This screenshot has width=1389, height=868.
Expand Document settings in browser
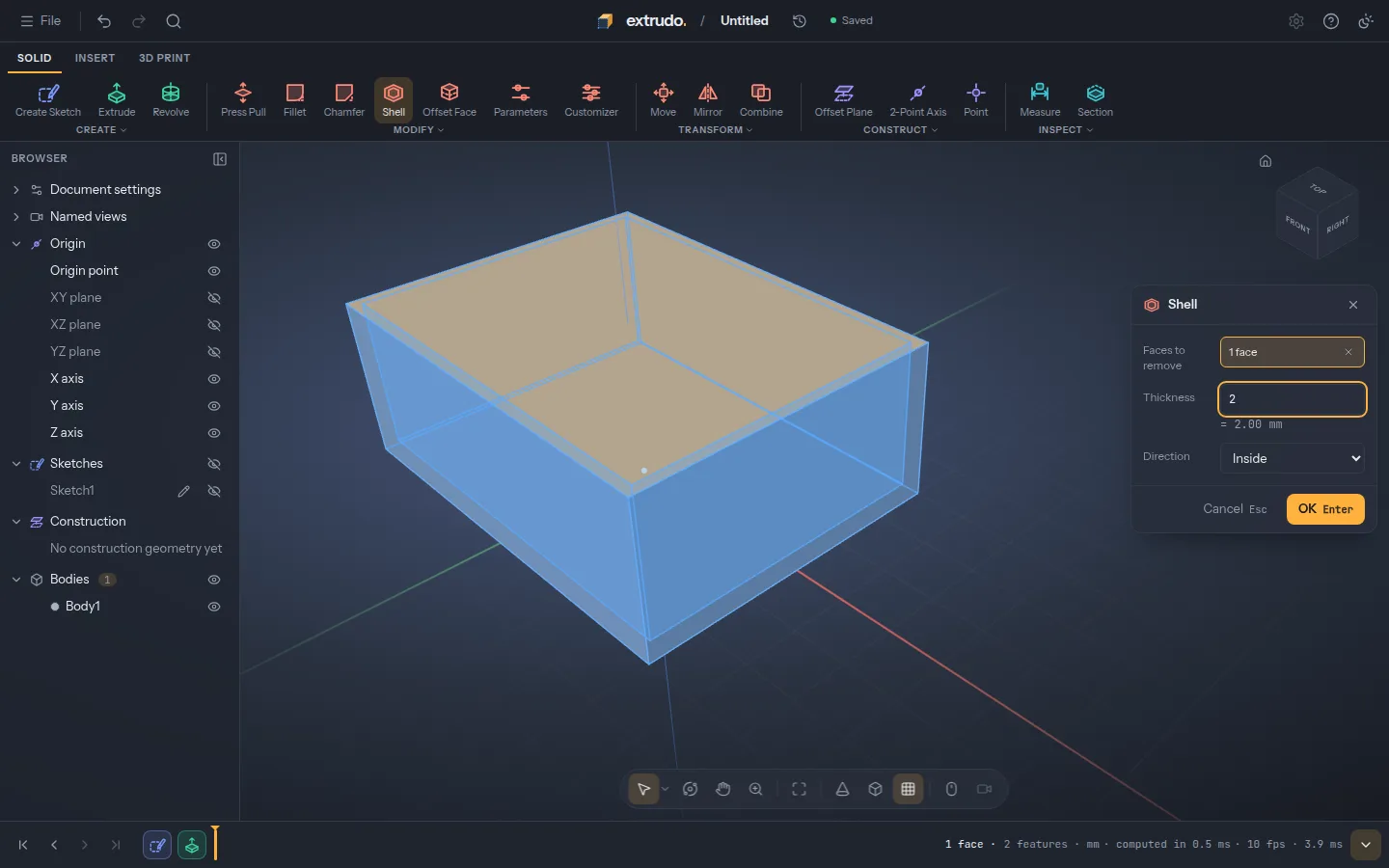point(16,190)
